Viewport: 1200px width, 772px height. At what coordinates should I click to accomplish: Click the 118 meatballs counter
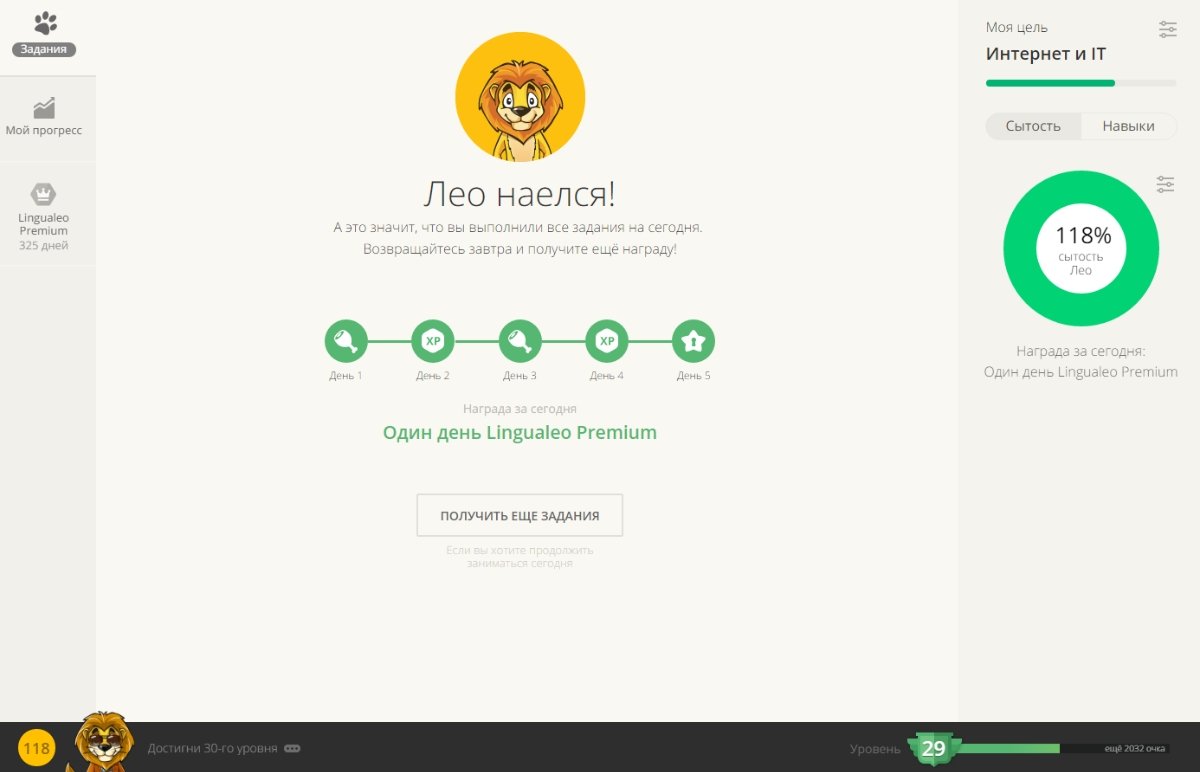(x=37, y=748)
